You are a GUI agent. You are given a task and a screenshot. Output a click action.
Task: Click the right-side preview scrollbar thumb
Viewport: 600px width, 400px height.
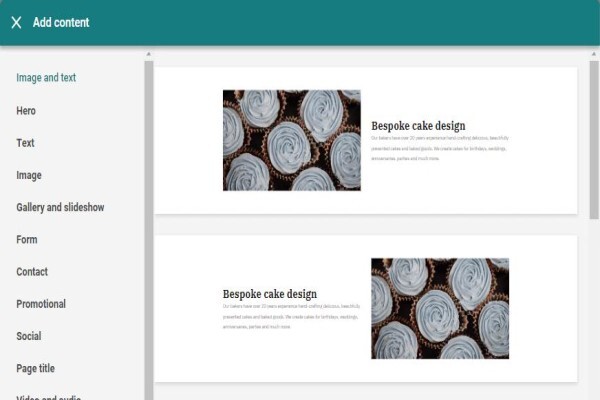point(594,140)
